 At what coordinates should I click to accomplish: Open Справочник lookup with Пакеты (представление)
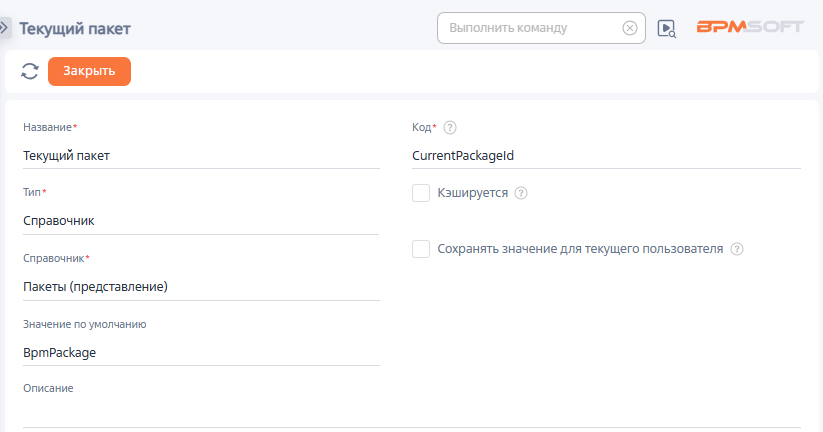click(x=200, y=286)
